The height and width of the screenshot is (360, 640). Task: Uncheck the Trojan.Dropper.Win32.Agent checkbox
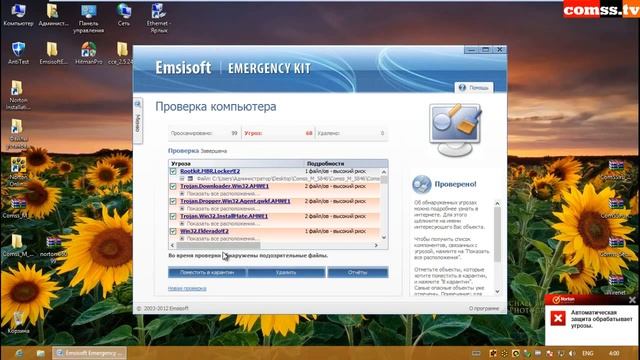tap(173, 202)
